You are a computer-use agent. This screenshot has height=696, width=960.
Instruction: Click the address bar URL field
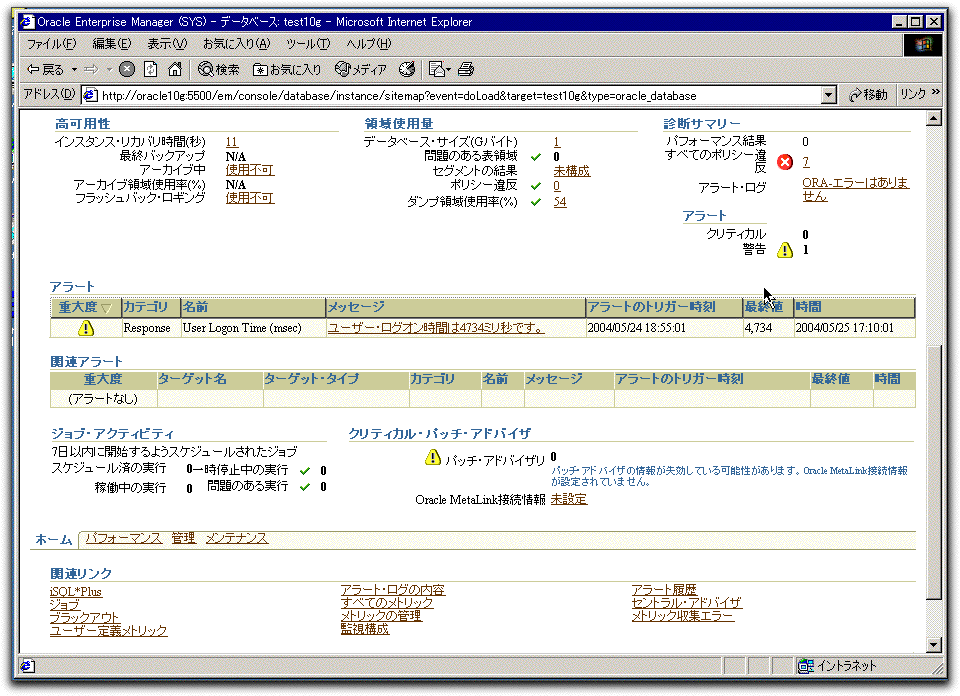point(459,95)
